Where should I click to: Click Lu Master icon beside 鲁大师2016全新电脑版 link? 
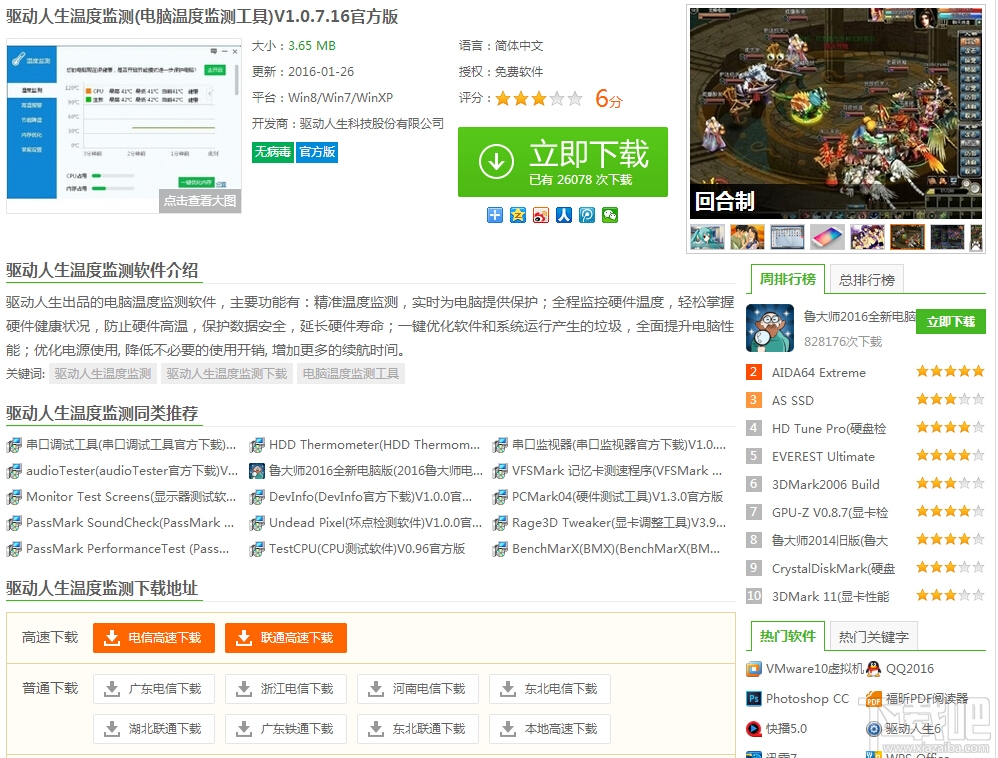[257, 471]
